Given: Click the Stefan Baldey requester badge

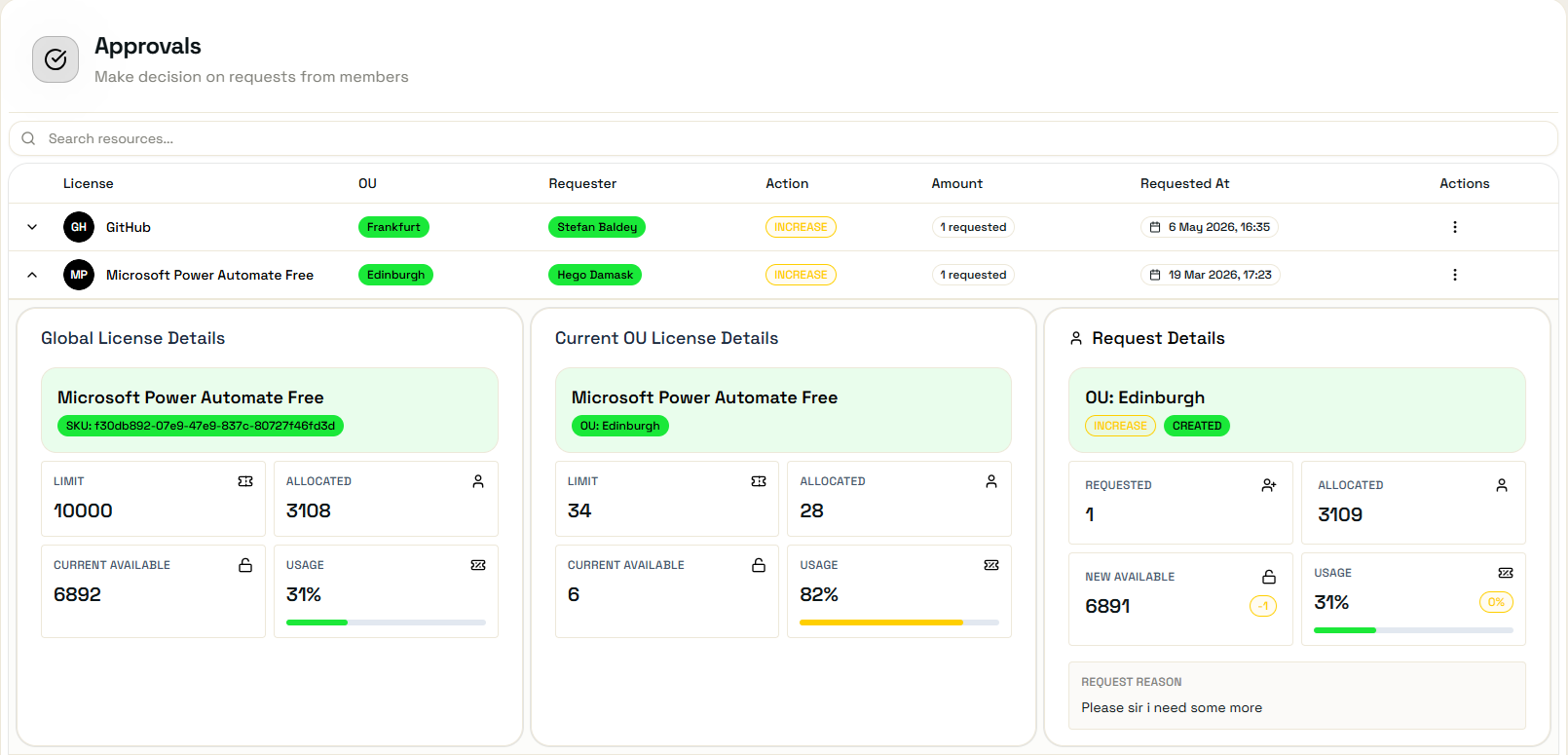Looking at the screenshot, I should point(597,227).
